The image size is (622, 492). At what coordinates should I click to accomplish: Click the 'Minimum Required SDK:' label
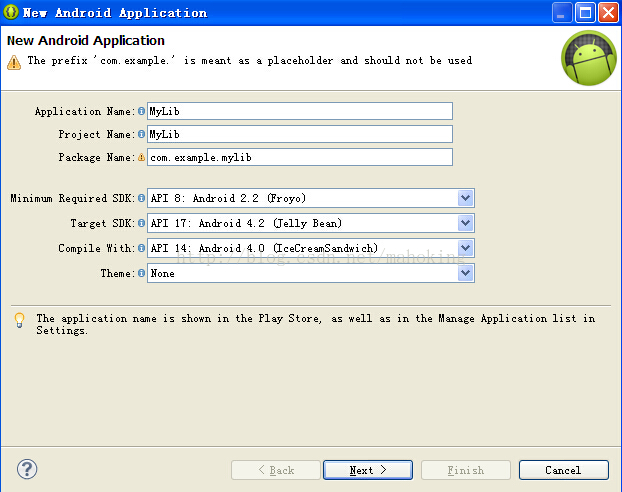point(73,198)
